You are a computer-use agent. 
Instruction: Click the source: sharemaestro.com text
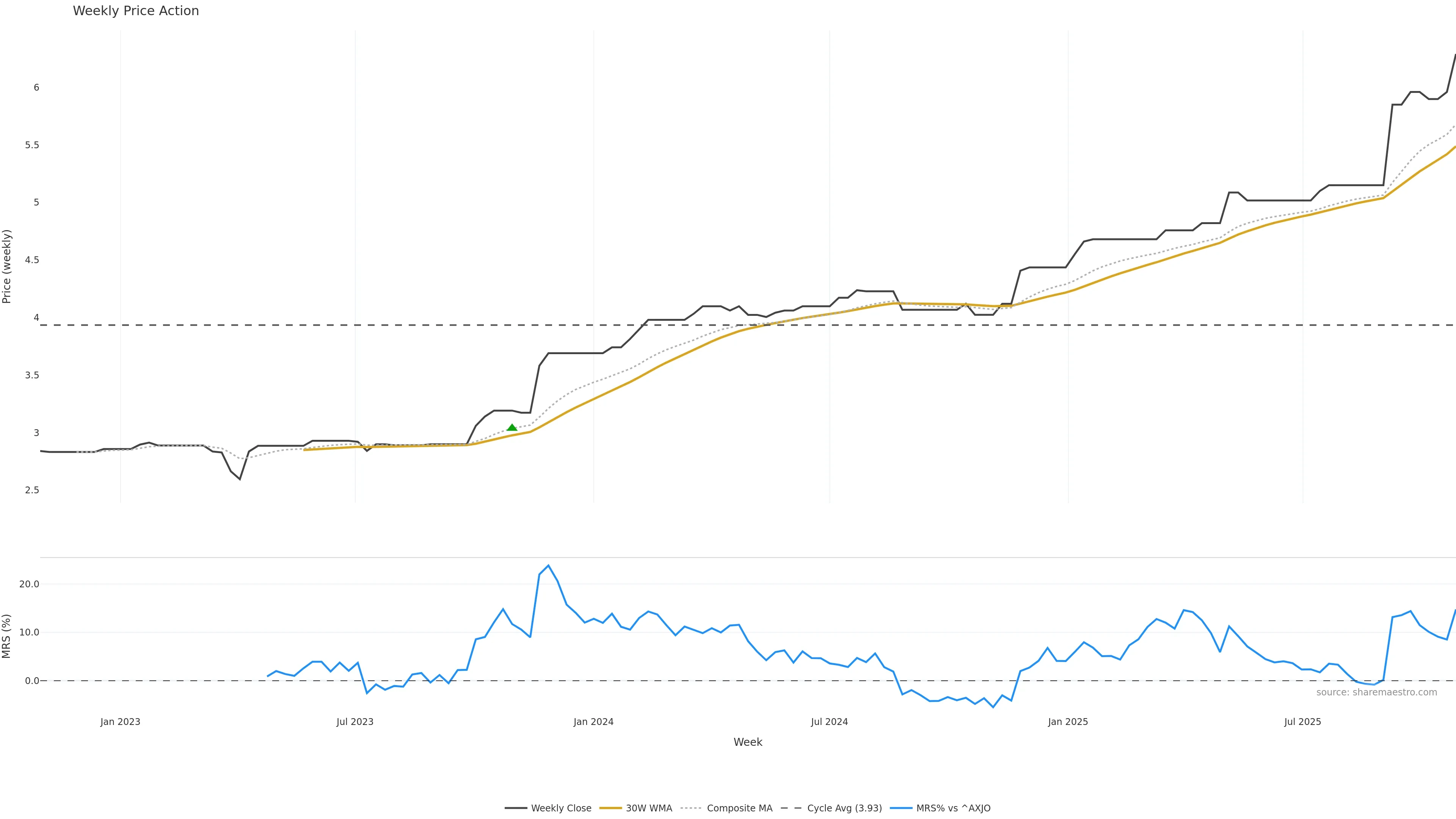[x=1376, y=692]
